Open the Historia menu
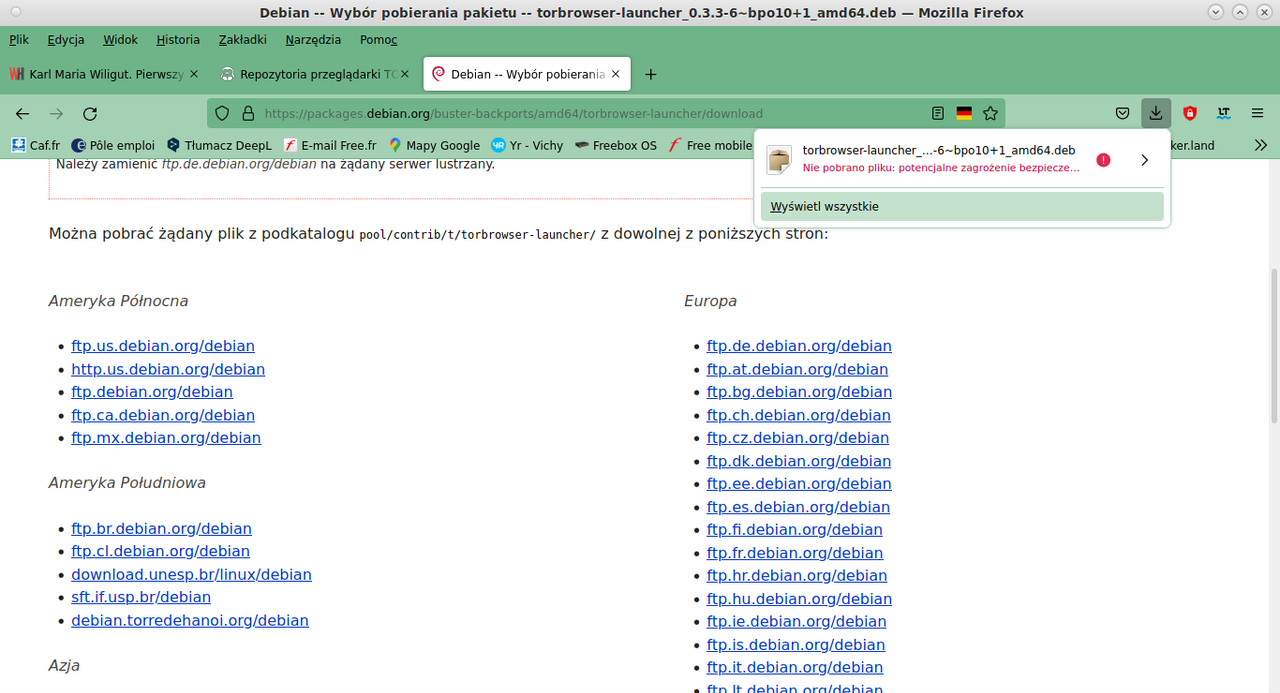 [x=178, y=40]
